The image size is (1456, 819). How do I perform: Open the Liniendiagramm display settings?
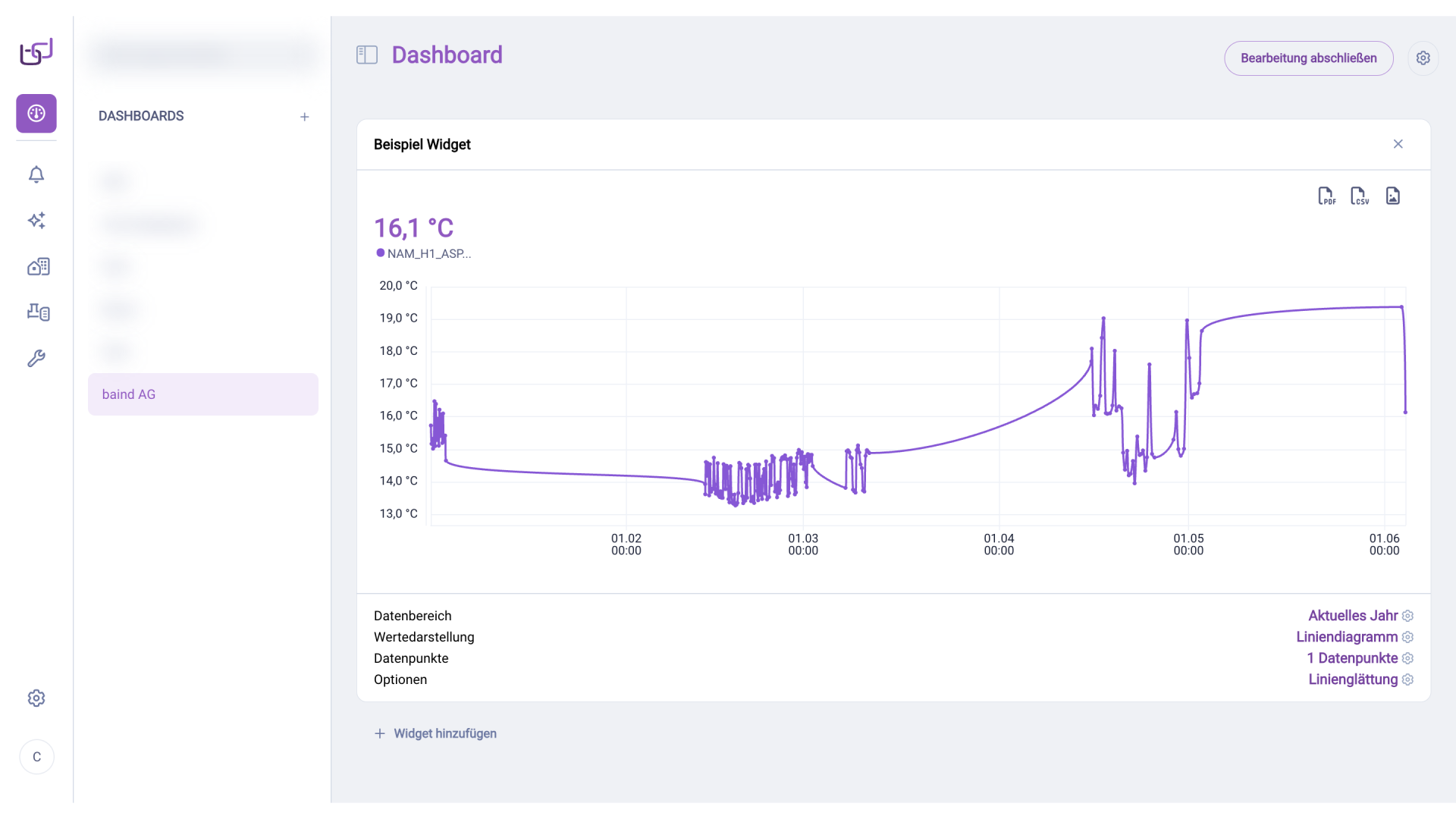point(1409,637)
